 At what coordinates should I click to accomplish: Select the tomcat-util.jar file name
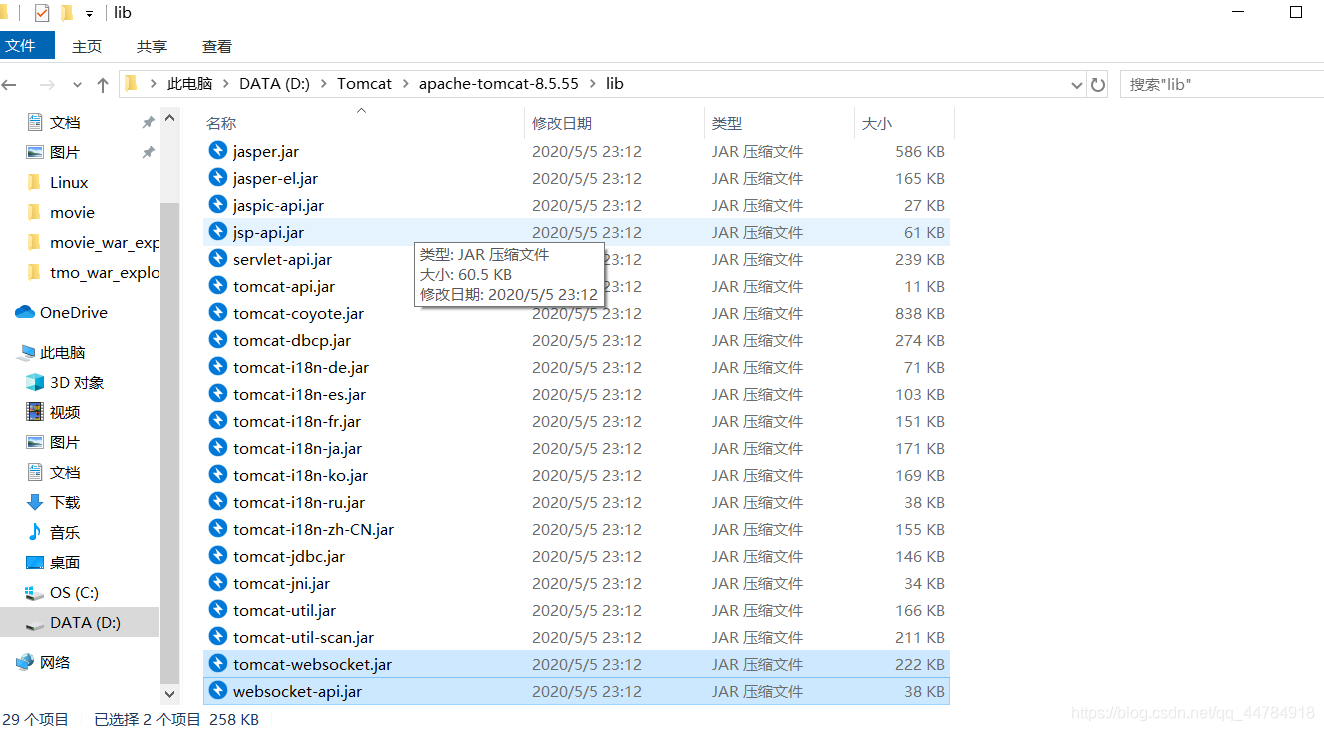(284, 610)
